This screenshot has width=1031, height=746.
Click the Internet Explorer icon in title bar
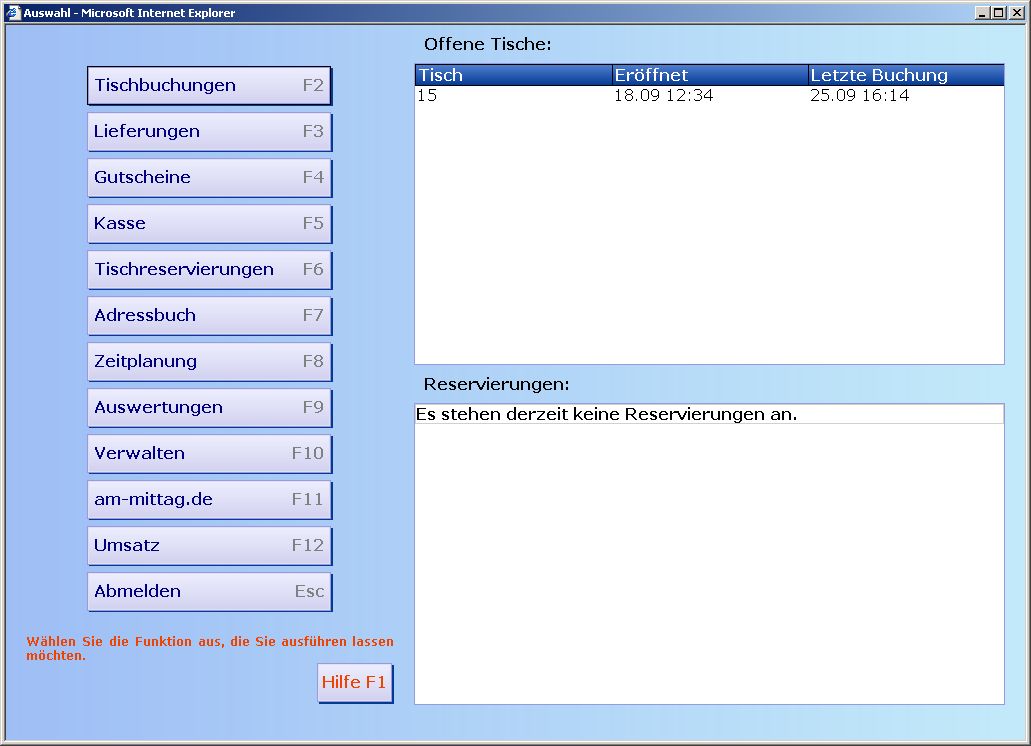coord(13,13)
